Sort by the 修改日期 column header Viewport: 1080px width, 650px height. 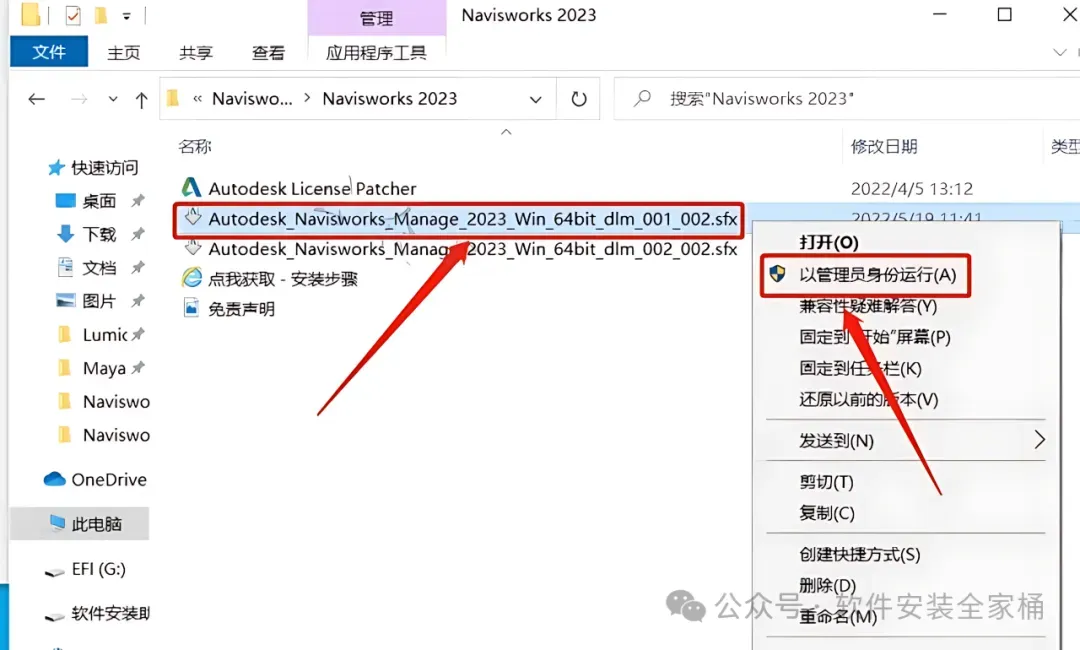[x=884, y=146]
